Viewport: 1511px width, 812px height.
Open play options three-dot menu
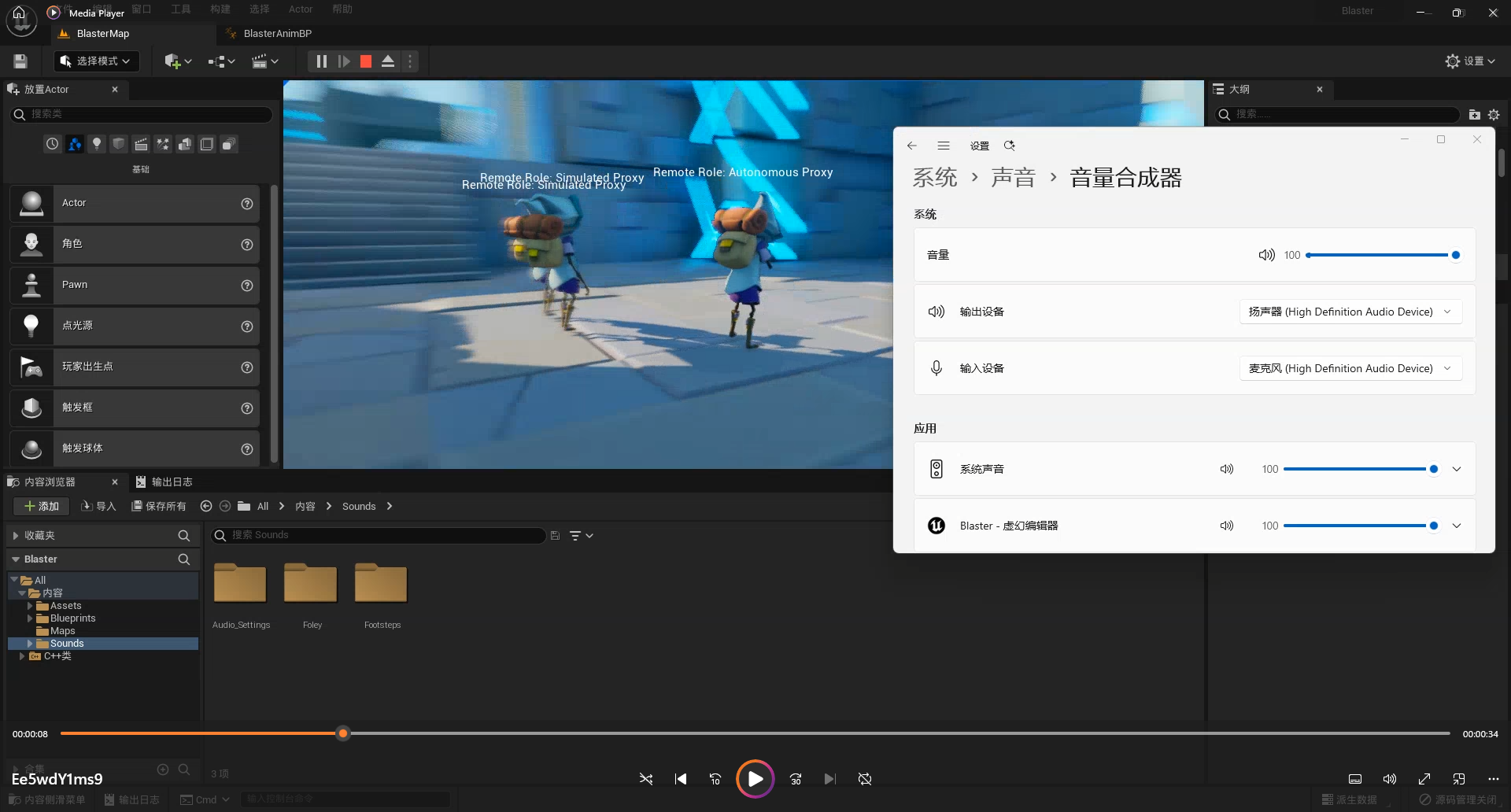[410, 61]
